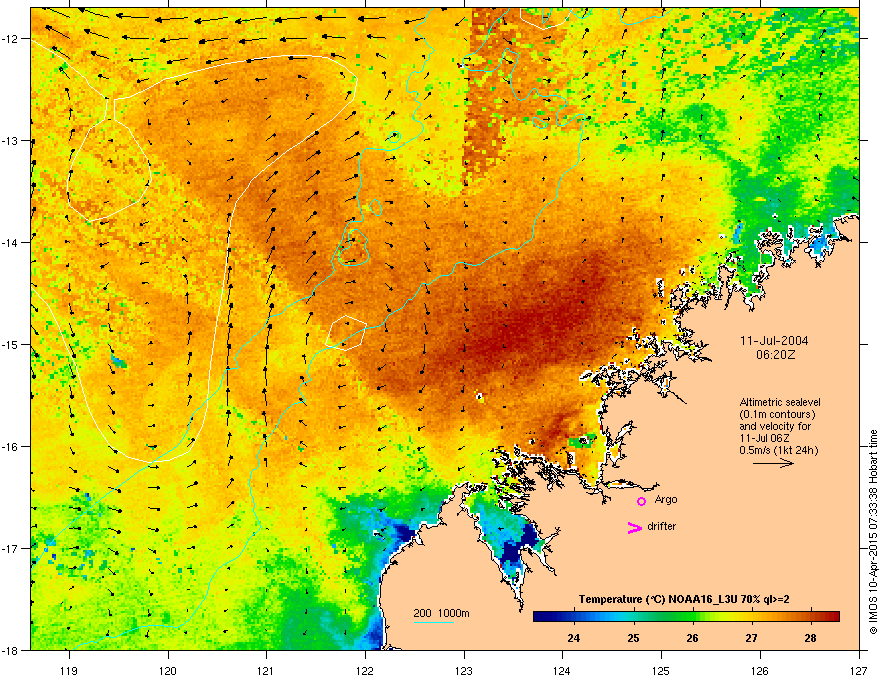The width and height of the screenshot is (880, 680).
Task: Click the magenta Argo circle marker
Action: (641, 501)
